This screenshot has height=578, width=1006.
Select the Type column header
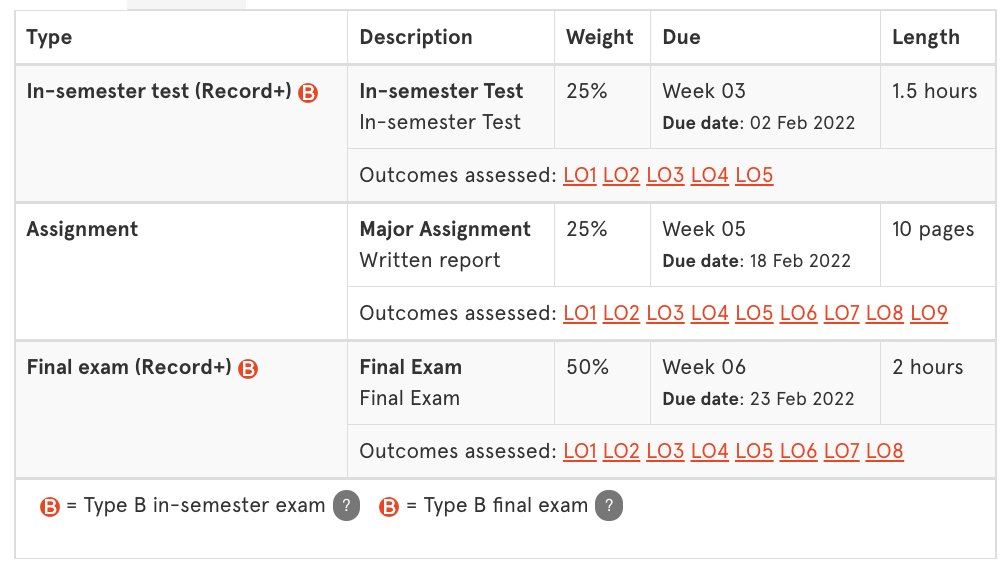pos(49,37)
